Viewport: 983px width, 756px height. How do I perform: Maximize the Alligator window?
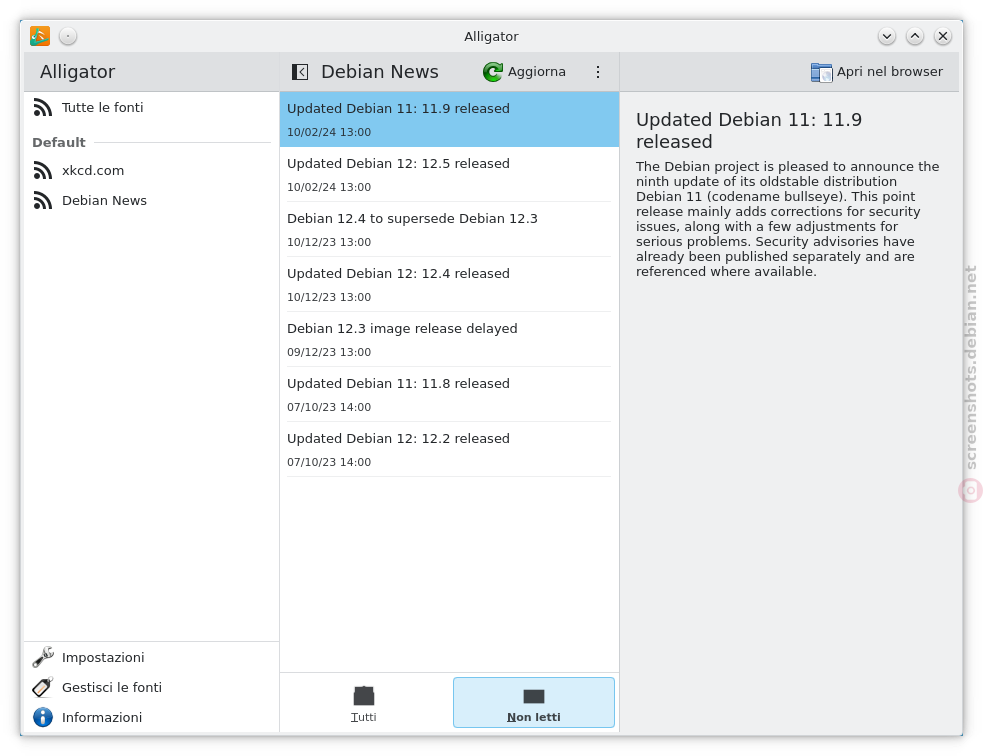915,36
